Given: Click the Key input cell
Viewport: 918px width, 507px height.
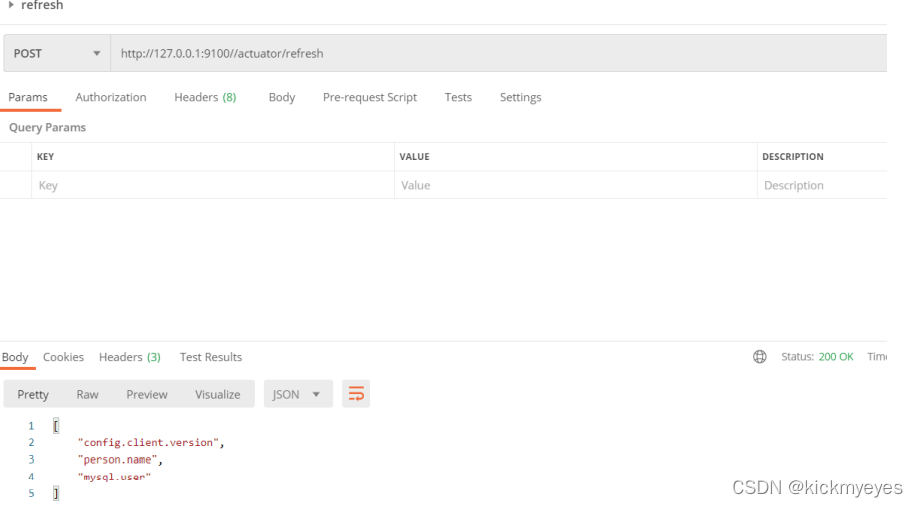Looking at the screenshot, I should (x=213, y=185).
